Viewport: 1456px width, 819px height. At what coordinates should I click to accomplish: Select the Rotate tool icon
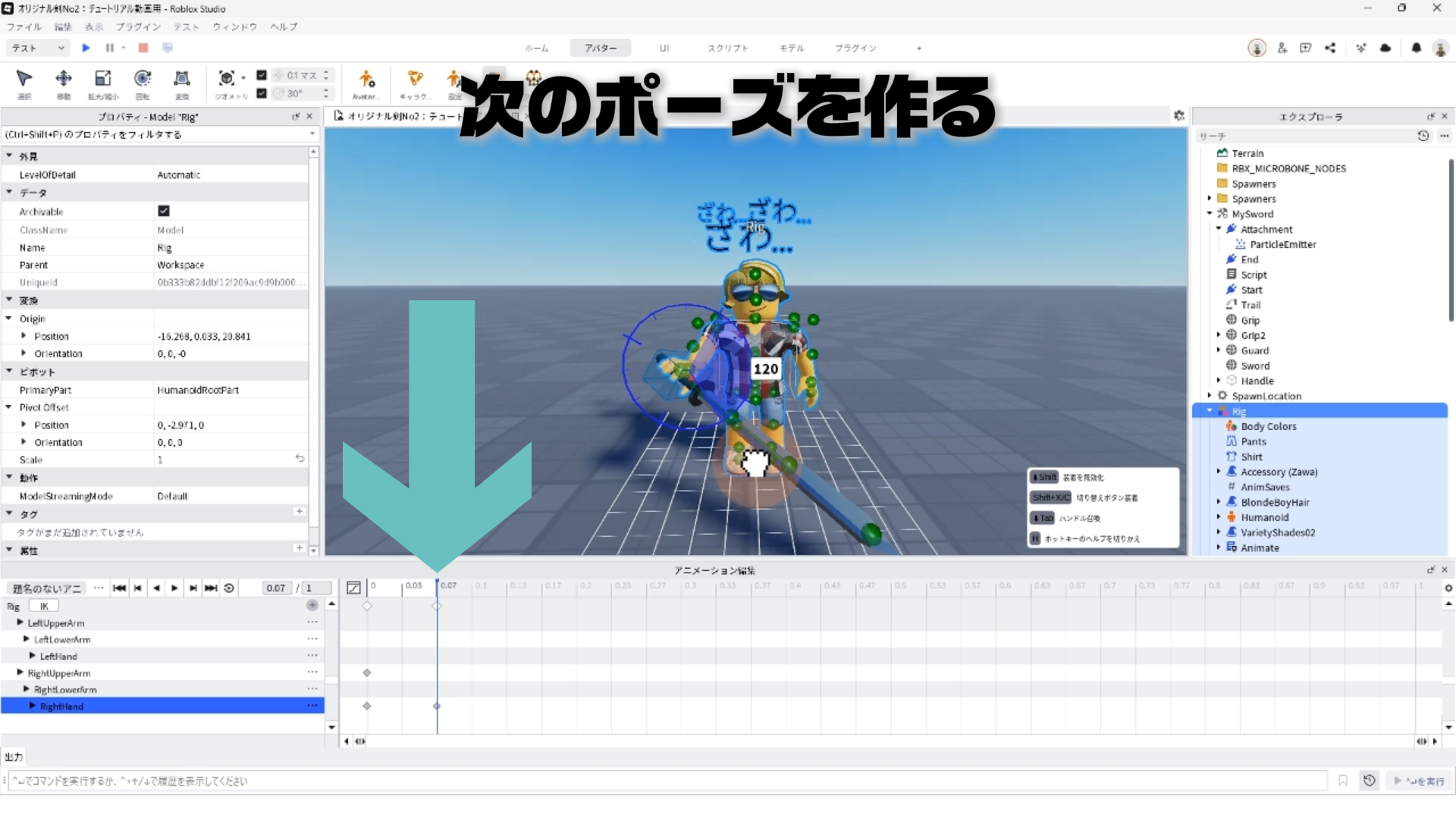(142, 79)
